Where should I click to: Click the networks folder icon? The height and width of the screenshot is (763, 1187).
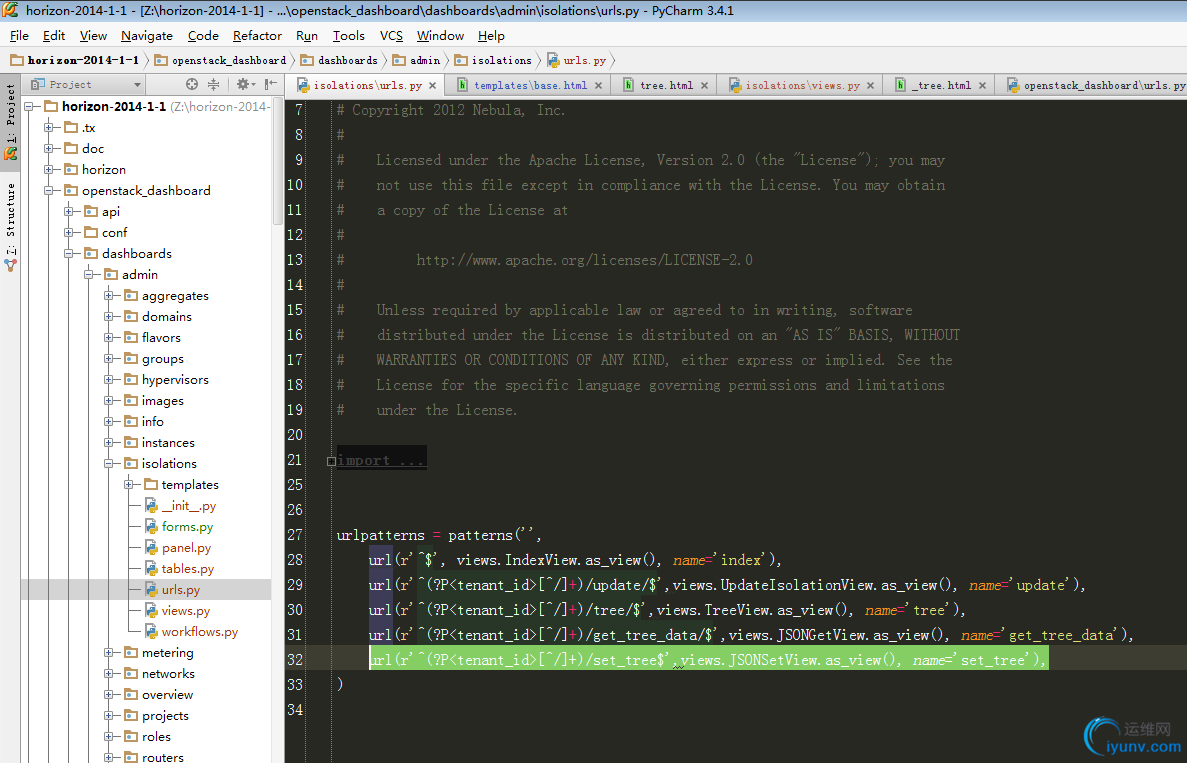pos(131,674)
